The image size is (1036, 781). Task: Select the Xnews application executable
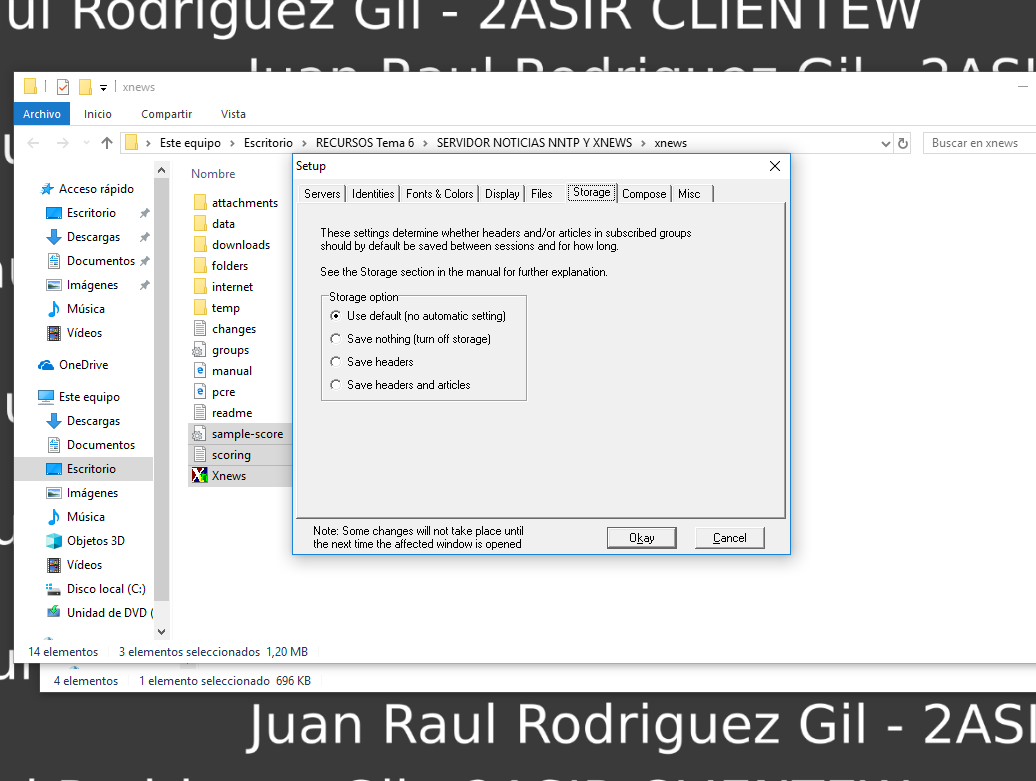pos(219,476)
